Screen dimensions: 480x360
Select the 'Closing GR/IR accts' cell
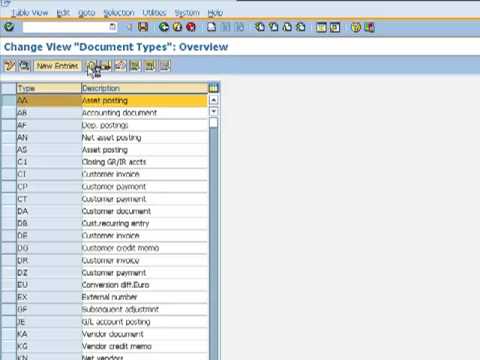[x=144, y=162]
